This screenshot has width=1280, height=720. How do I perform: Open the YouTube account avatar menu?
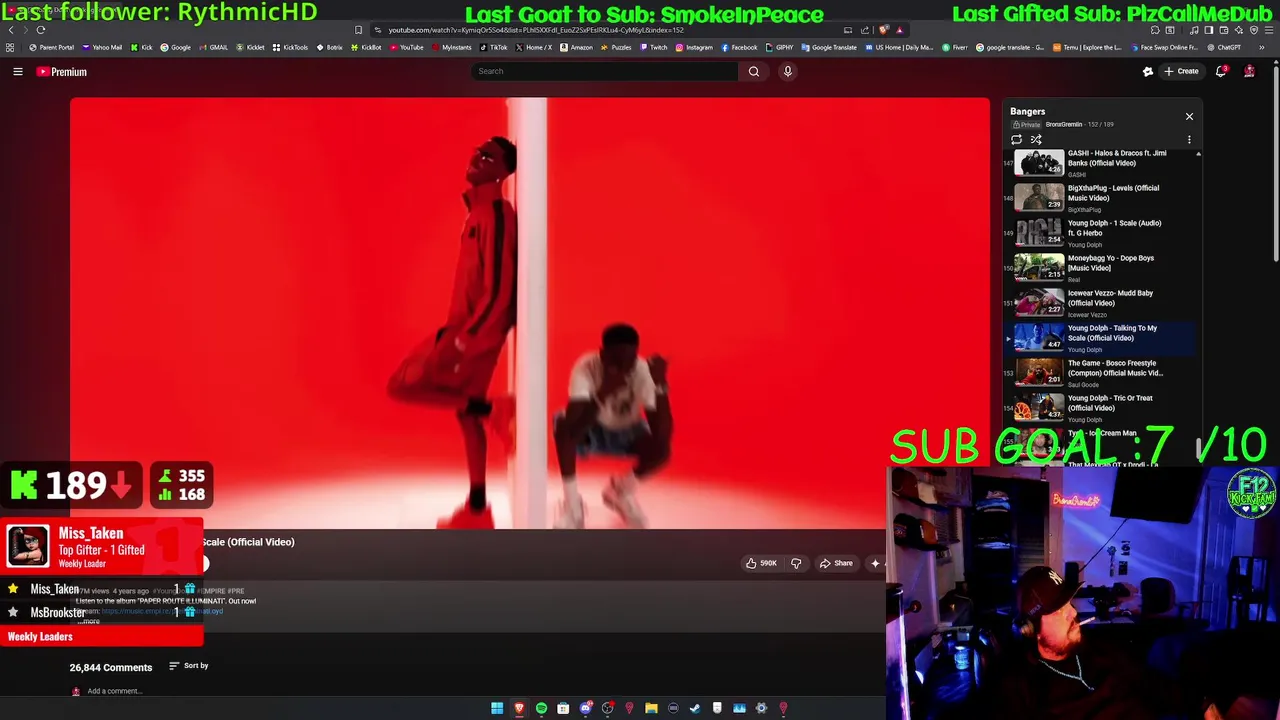click(1249, 71)
